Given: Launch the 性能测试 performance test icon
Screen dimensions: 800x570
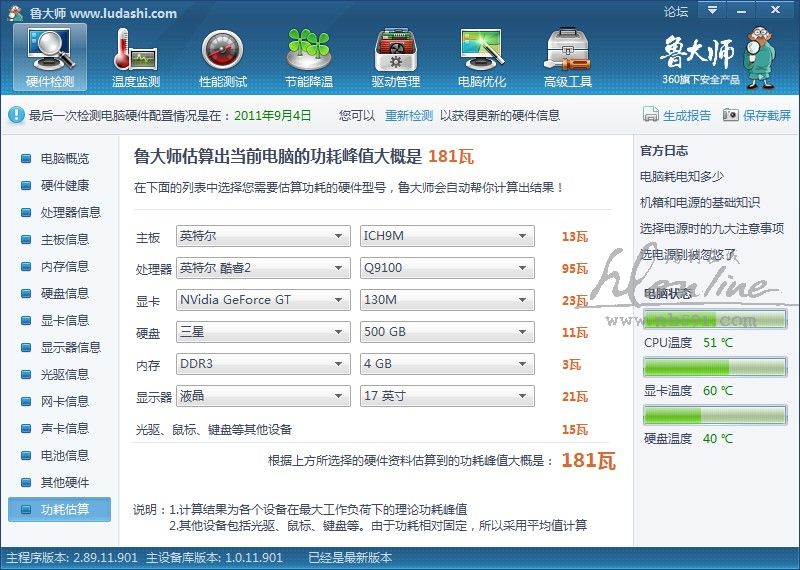Looking at the screenshot, I should coord(223,50).
